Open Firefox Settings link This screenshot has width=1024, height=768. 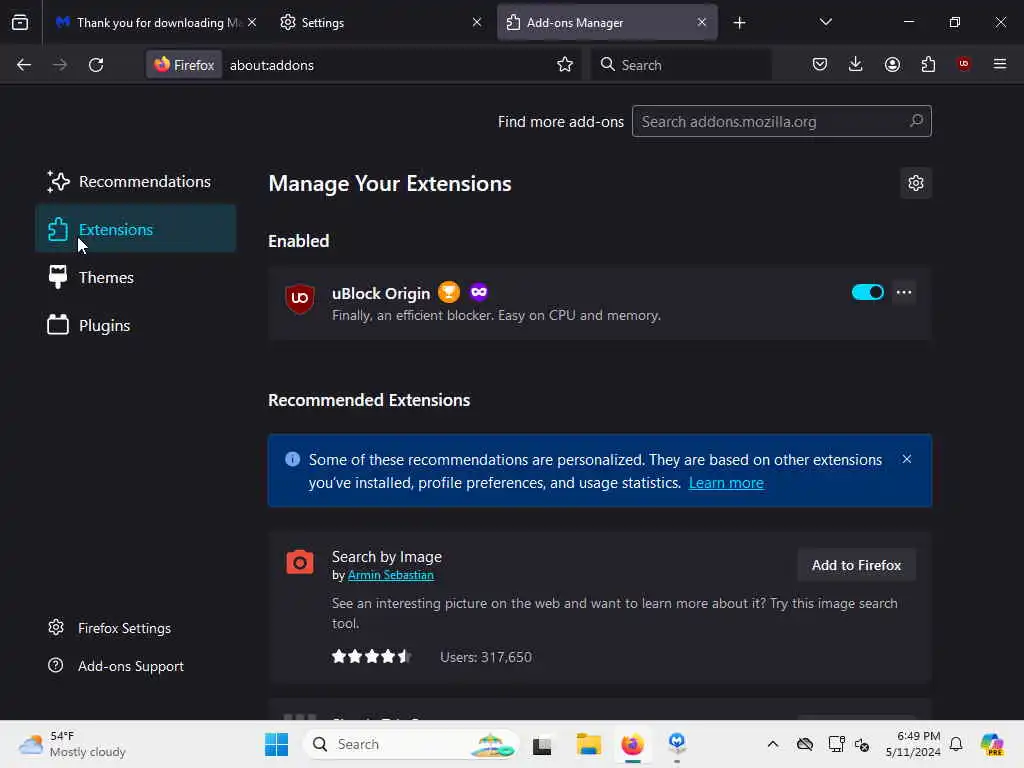[x=109, y=628]
